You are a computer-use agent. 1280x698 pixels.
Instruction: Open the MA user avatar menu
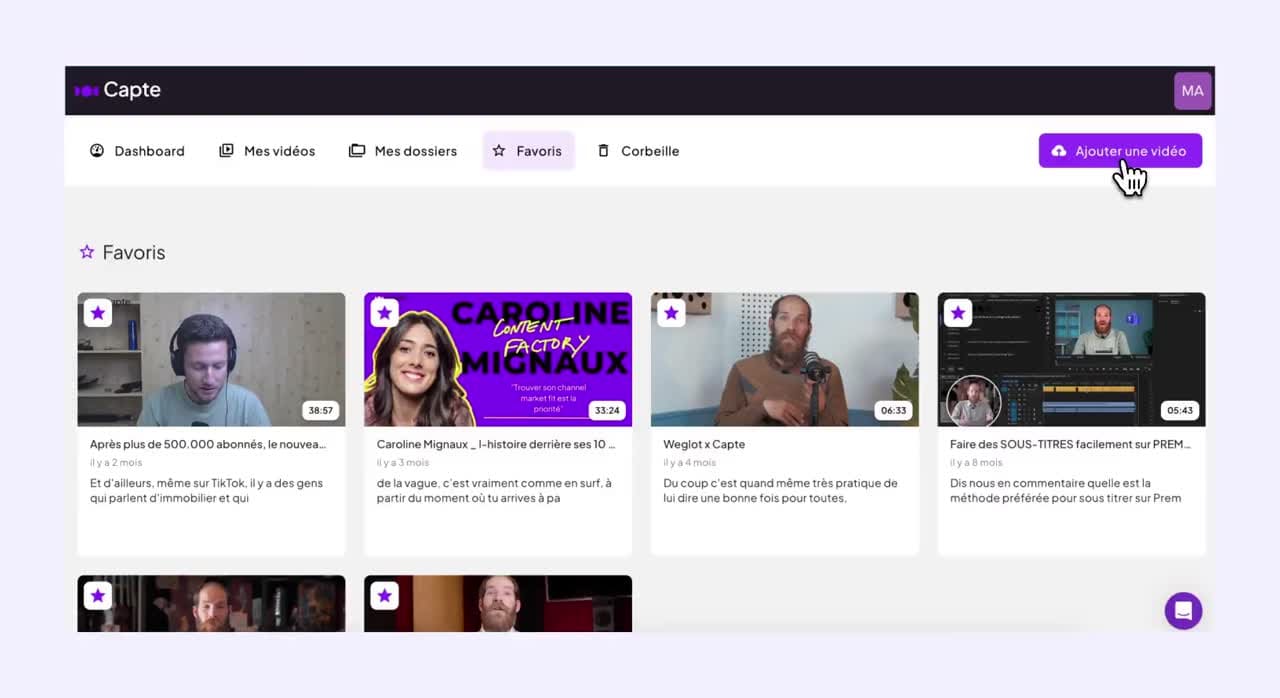coord(1192,91)
